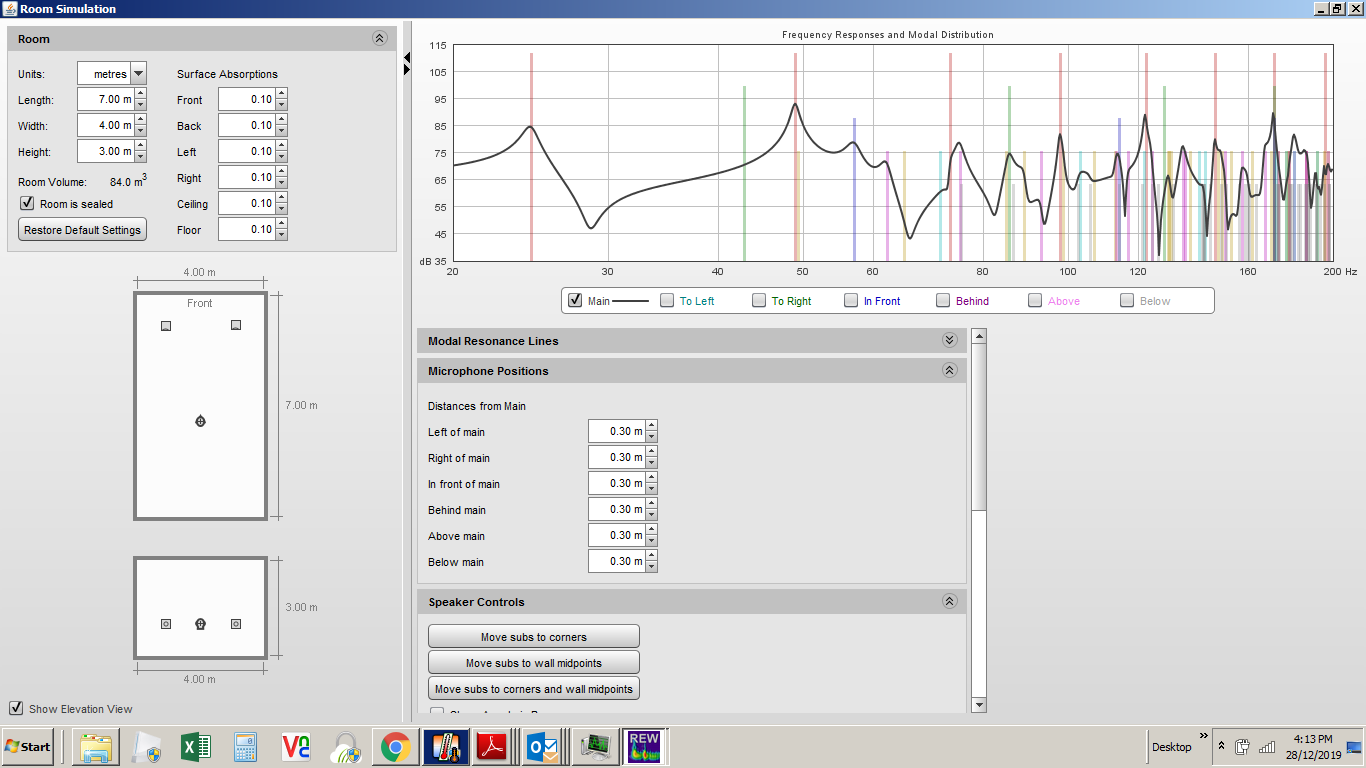The image size is (1366, 768).
Task: Open the Calculator taskbar icon
Action: (246, 747)
